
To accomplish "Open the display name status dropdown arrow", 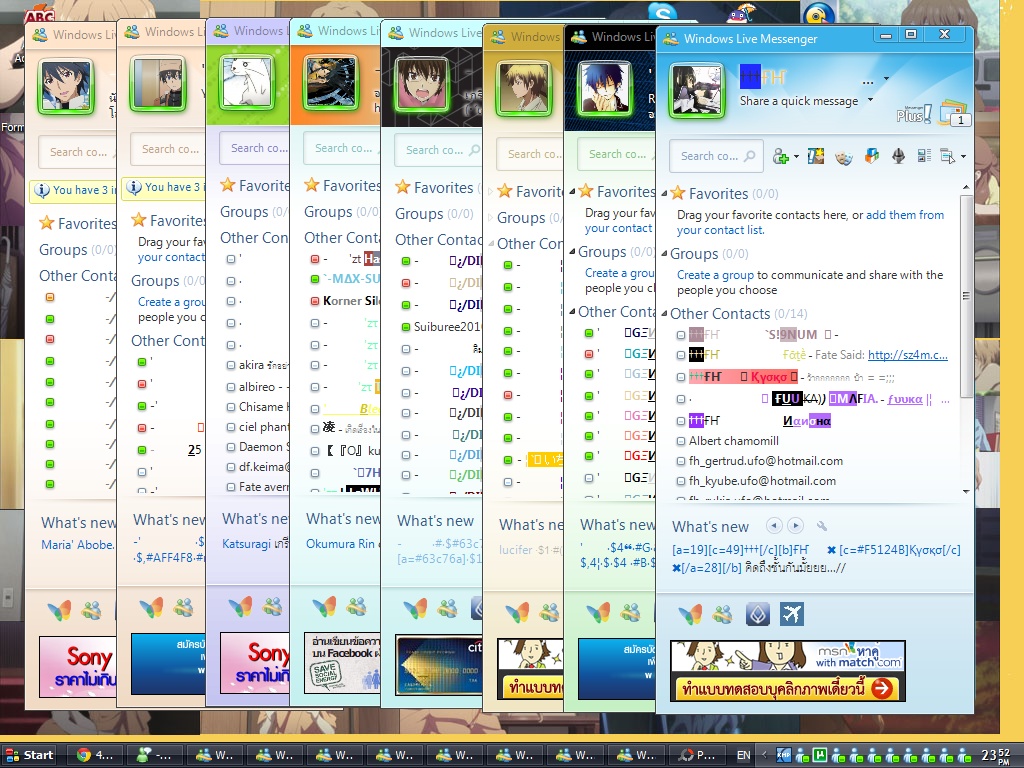I will [x=886, y=78].
